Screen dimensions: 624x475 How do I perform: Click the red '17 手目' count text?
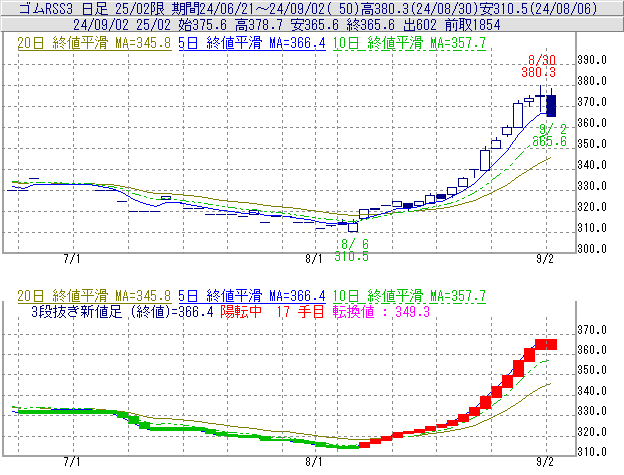pyautogui.click(x=300, y=311)
